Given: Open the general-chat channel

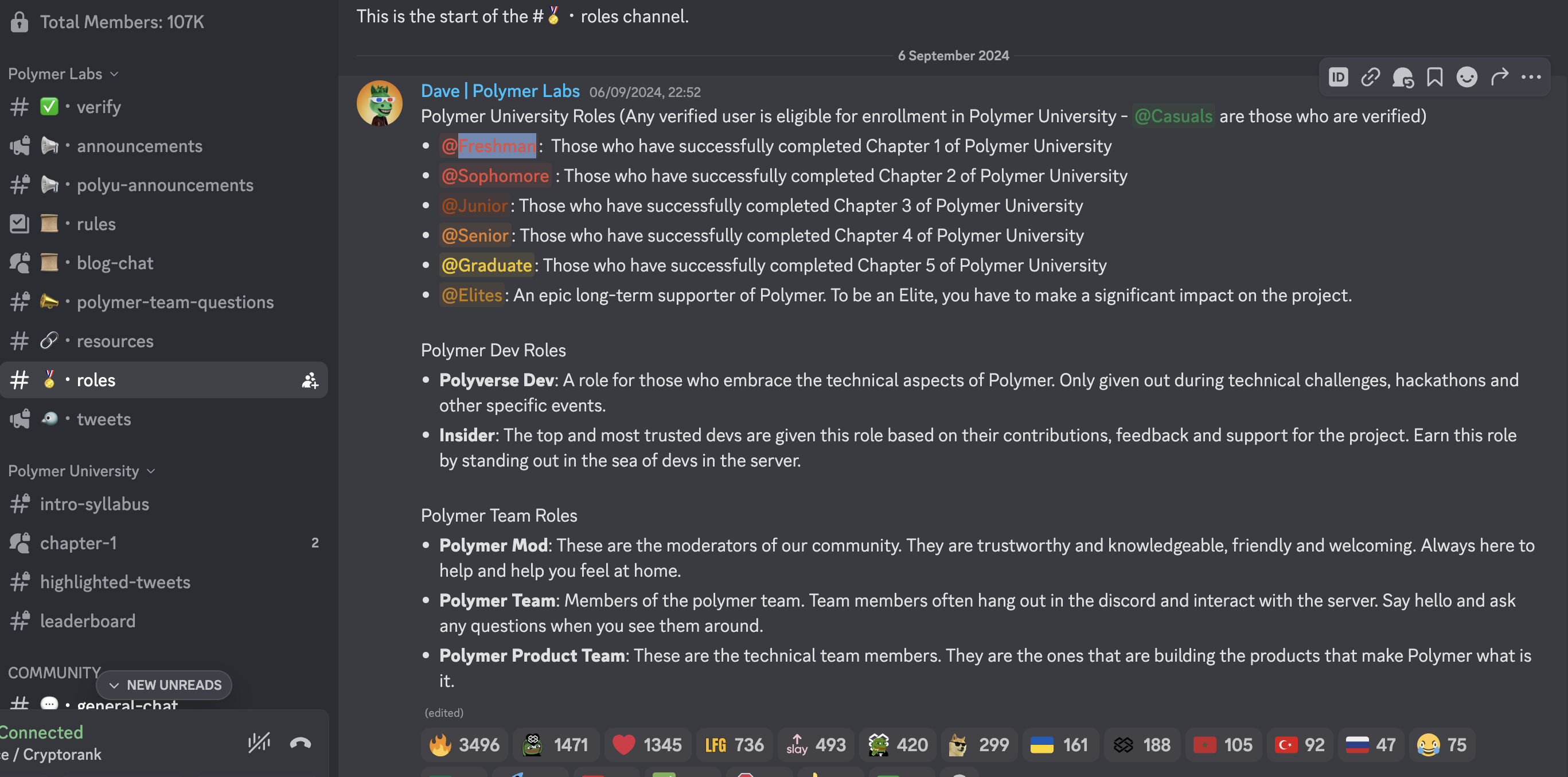Looking at the screenshot, I should click(163, 704).
